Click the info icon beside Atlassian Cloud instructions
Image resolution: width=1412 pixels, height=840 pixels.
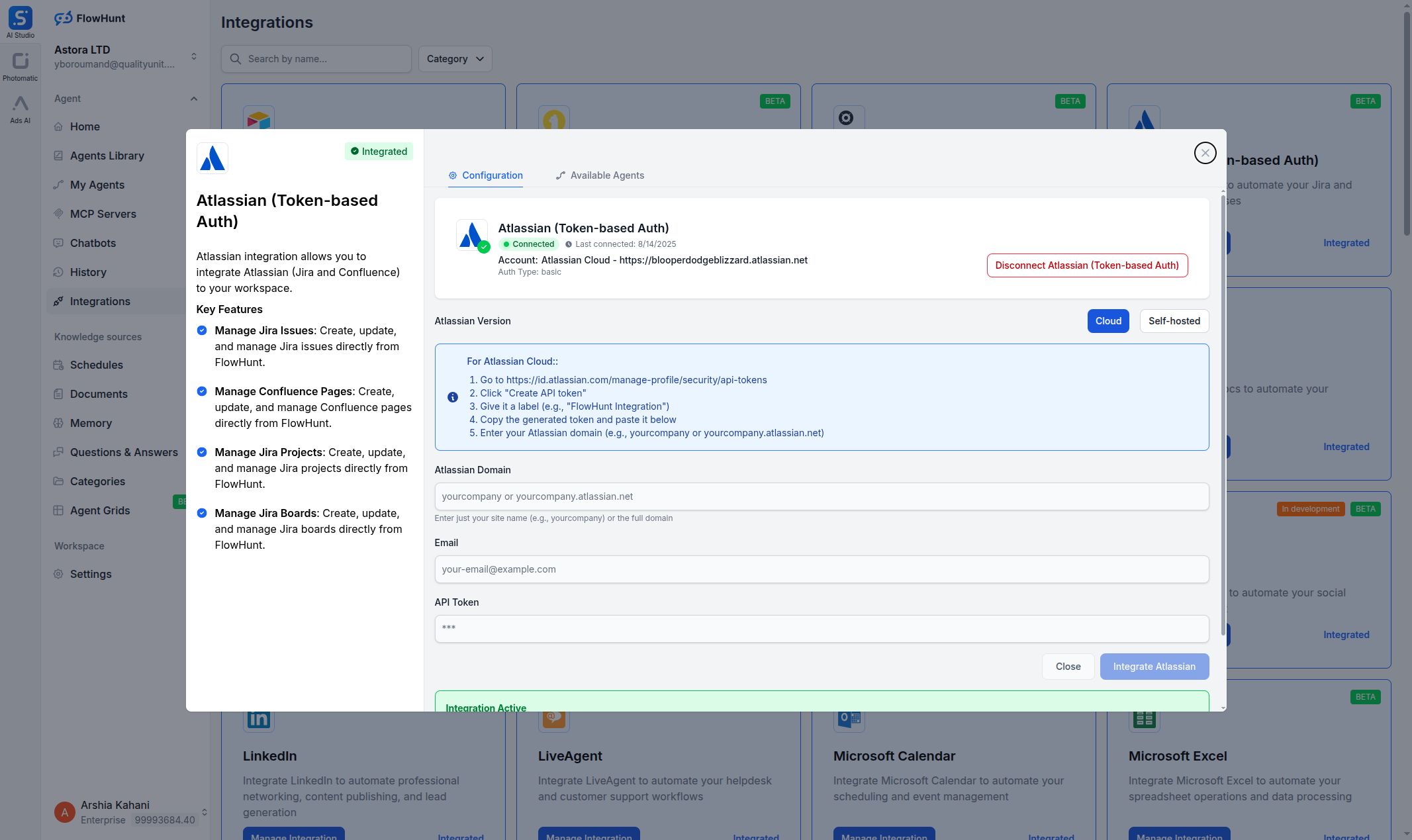(453, 397)
